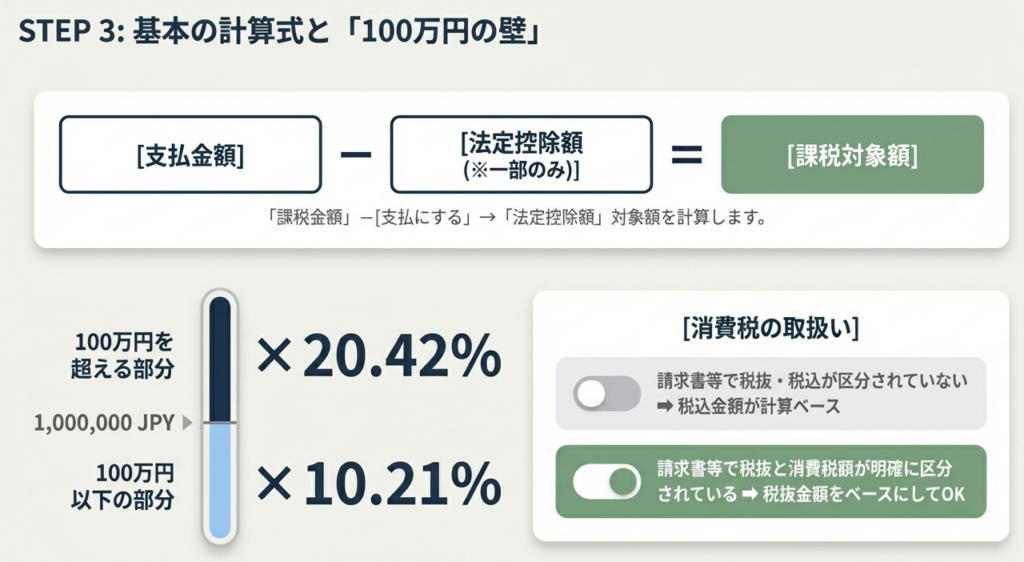This screenshot has width=1024, height=562.
Task: Disable the green toggle for 税抜と消費税額 separation
Action: 606,482
